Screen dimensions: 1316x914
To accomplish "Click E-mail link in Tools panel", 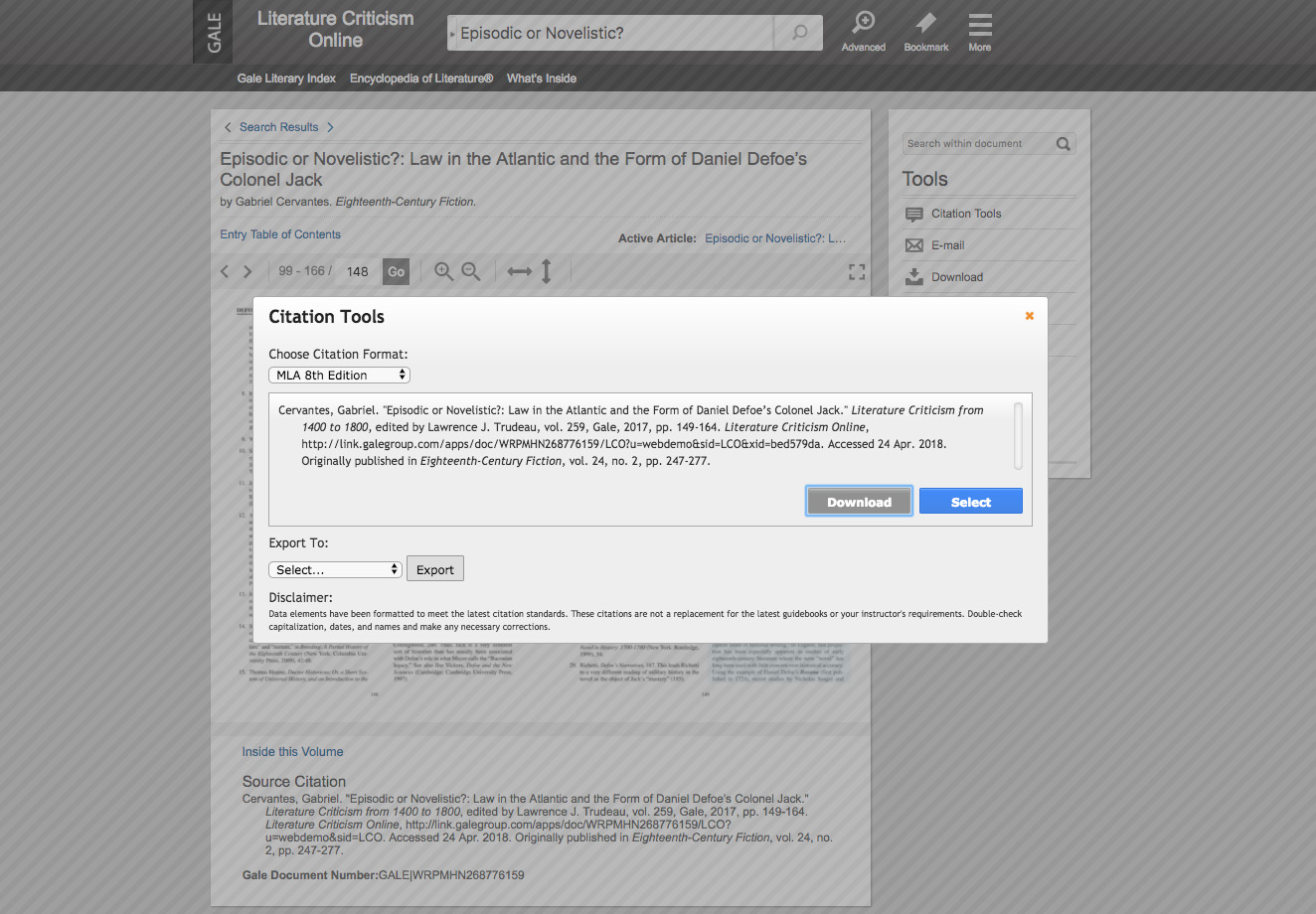I will 947,245.
